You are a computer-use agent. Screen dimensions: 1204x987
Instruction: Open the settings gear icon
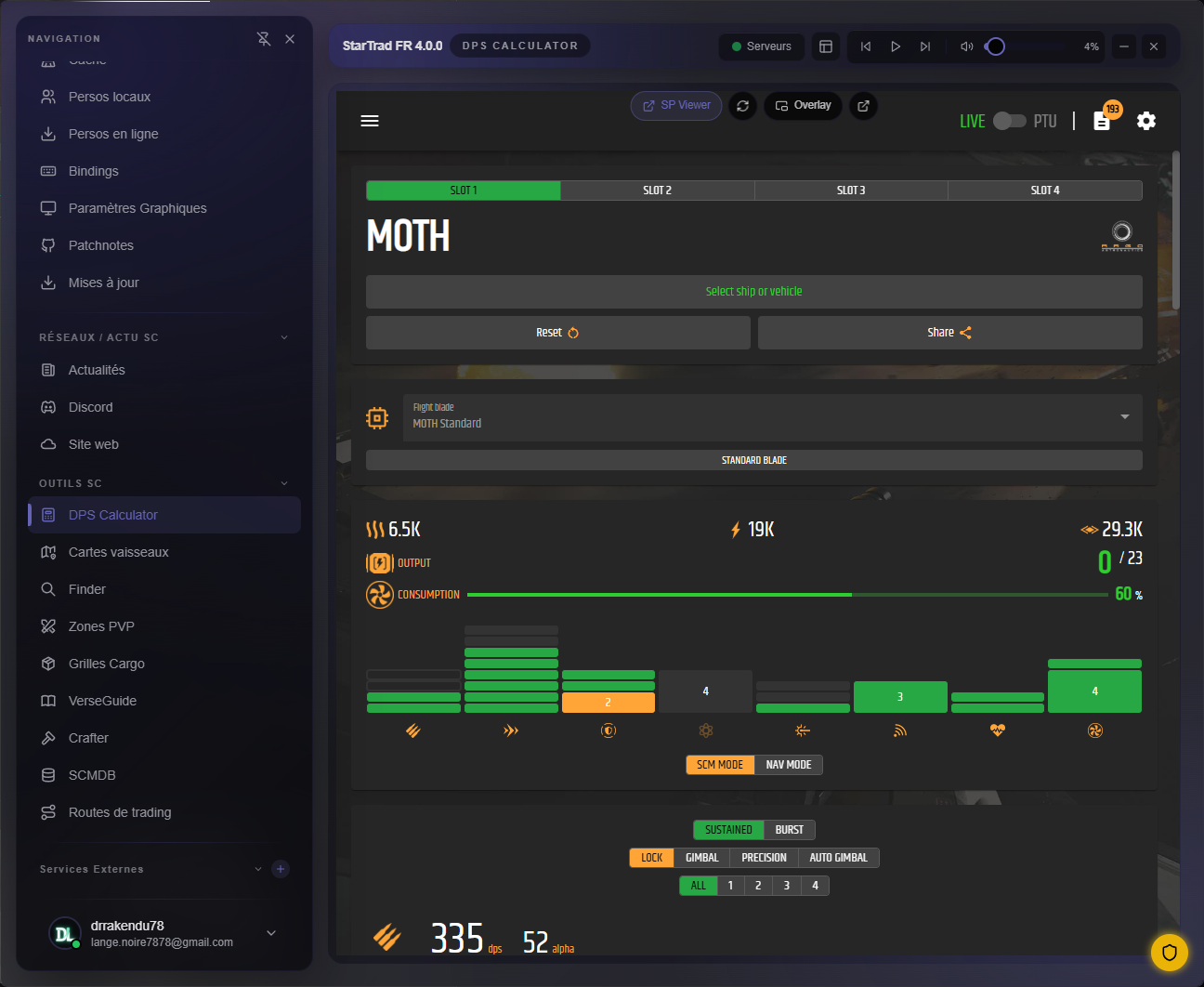[x=1146, y=121]
